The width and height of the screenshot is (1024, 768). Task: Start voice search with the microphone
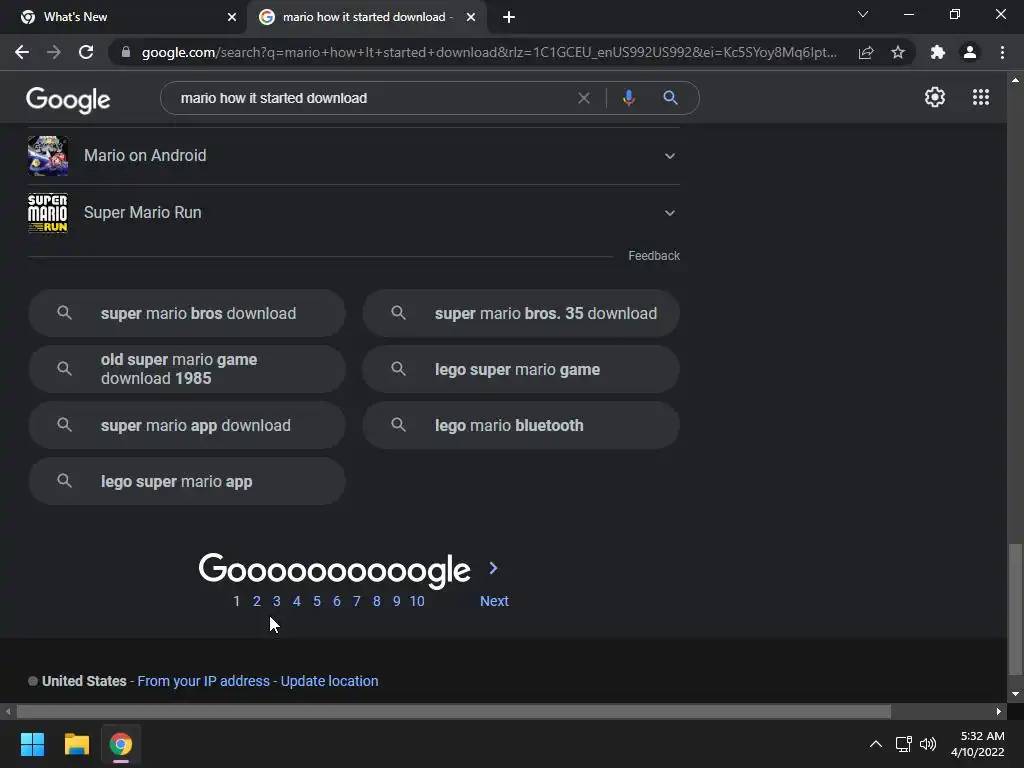pos(628,98)
